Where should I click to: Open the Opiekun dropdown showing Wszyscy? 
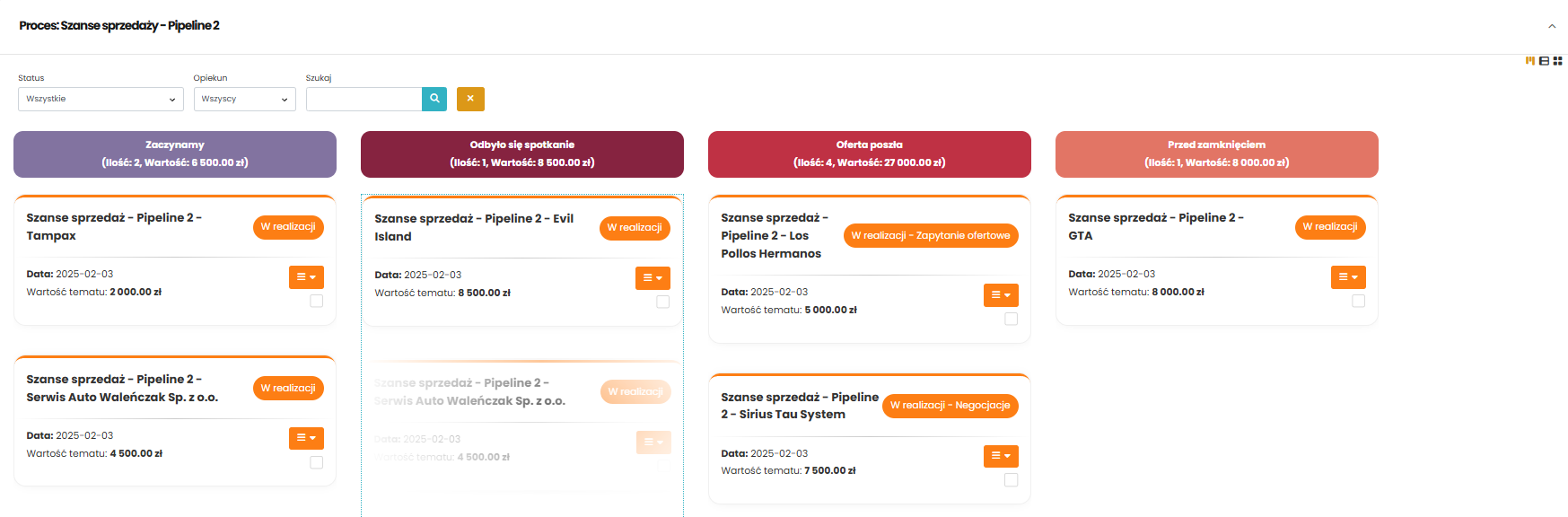(245, 99)
